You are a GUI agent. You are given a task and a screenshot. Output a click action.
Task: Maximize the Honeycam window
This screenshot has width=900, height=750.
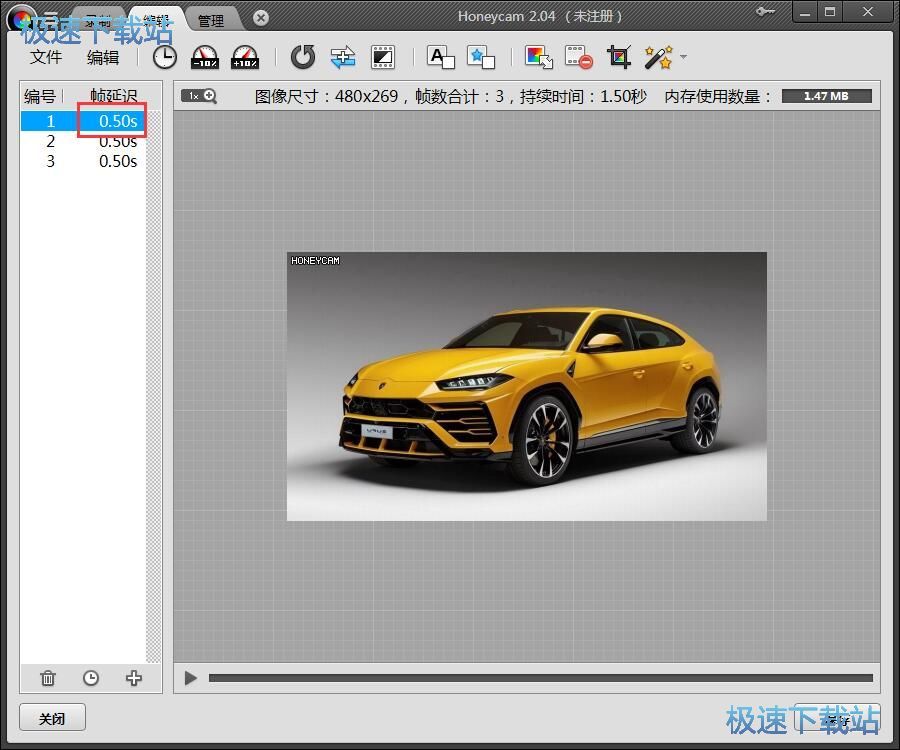829,11
